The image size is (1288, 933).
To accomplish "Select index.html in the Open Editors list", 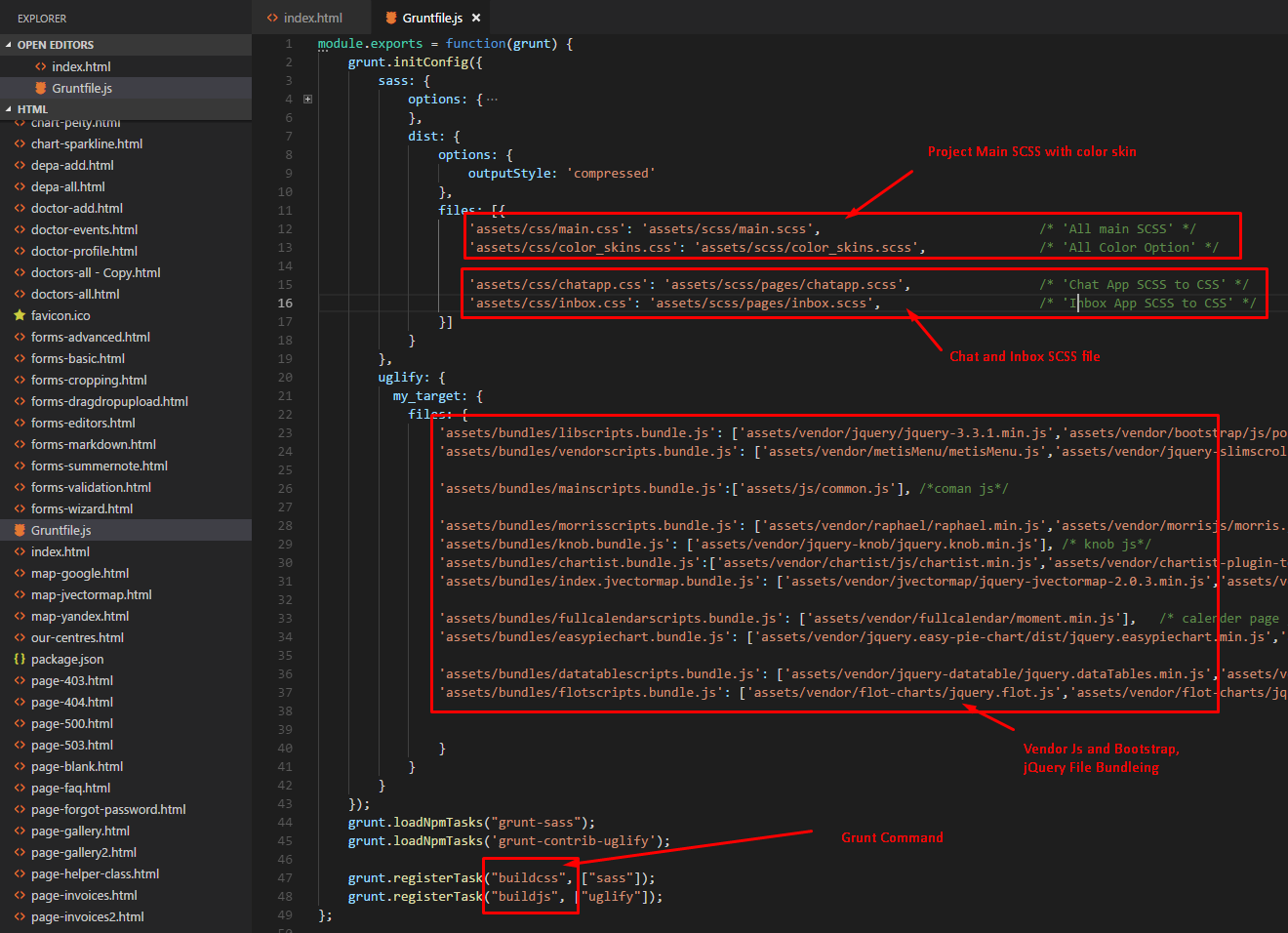I will [x=81, y=66].
